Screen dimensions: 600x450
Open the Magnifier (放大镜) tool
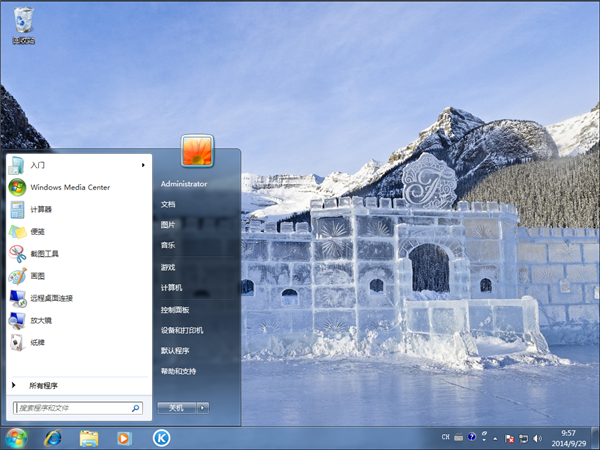click(40, 320)
